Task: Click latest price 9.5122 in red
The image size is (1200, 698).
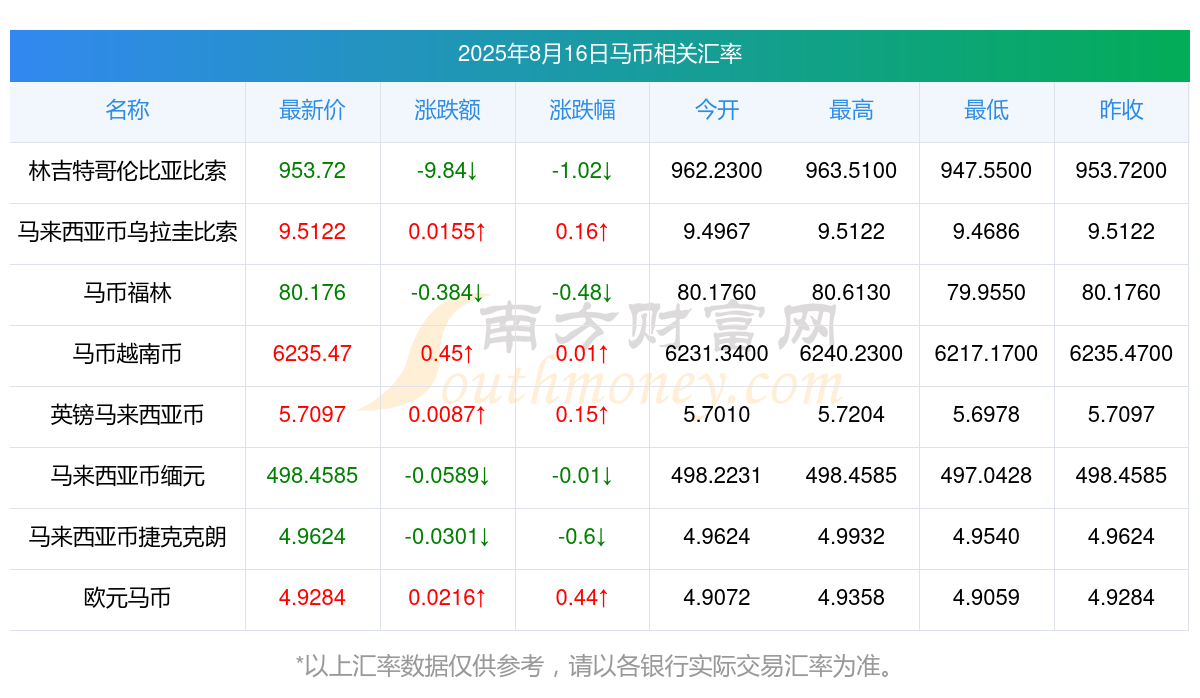Action: coord(313,232)
